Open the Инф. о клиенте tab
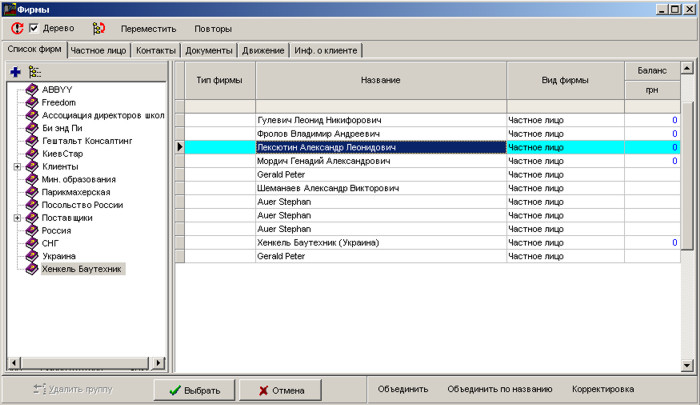 pyautogui.click(x=325, y=50)
